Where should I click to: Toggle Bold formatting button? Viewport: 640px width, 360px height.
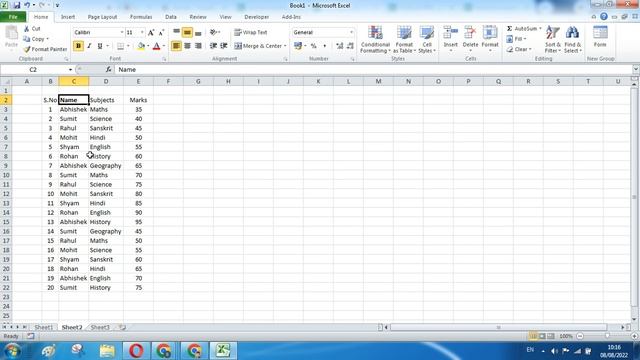[x=78, y=46]
